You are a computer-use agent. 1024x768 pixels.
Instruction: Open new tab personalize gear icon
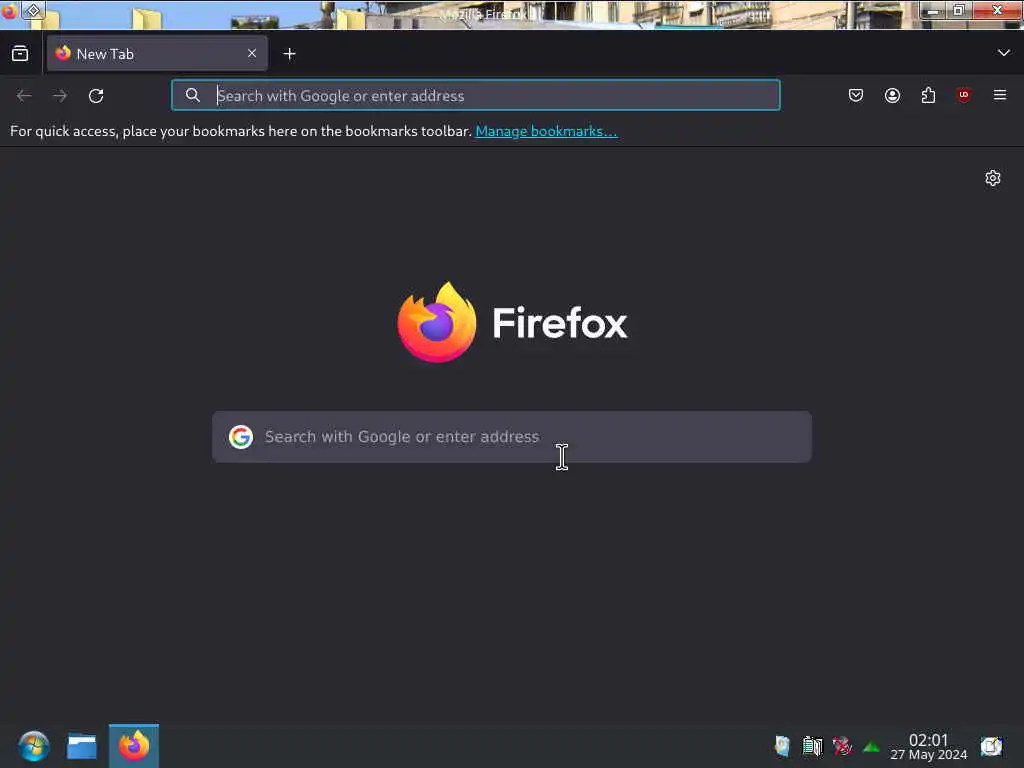[x=992, y=178]
